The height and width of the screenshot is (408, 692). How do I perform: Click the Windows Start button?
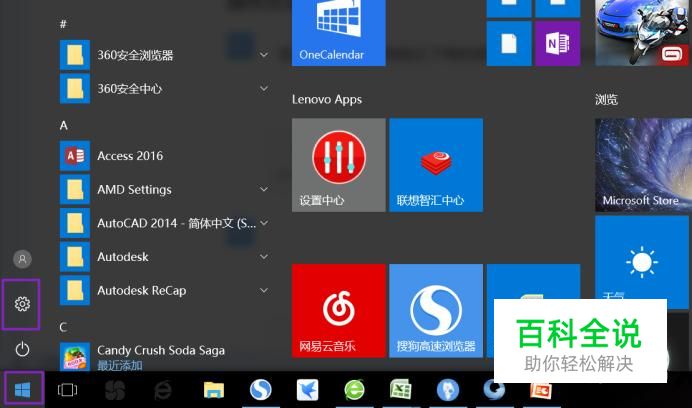(x=23, y=390)
